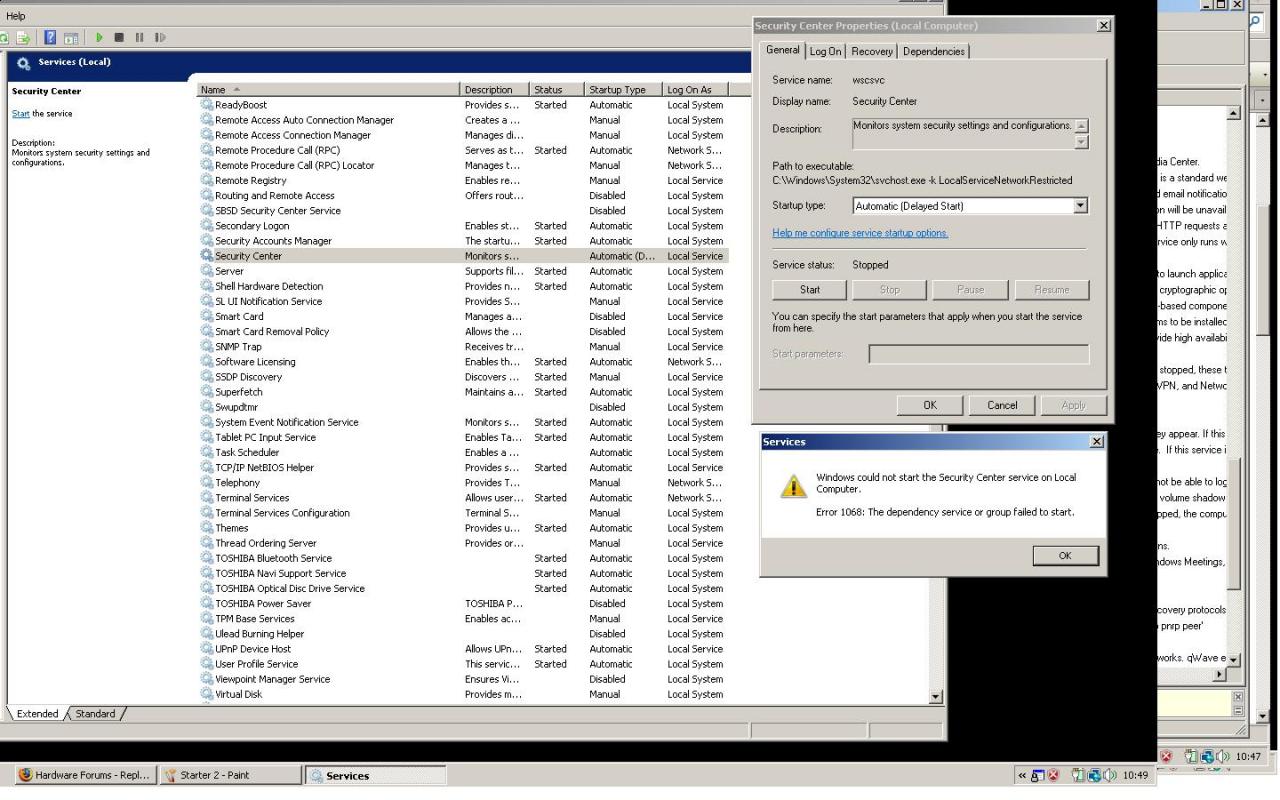Click the blue Help question mark icon
1280x800 pixels.
(x=50, y=38)
